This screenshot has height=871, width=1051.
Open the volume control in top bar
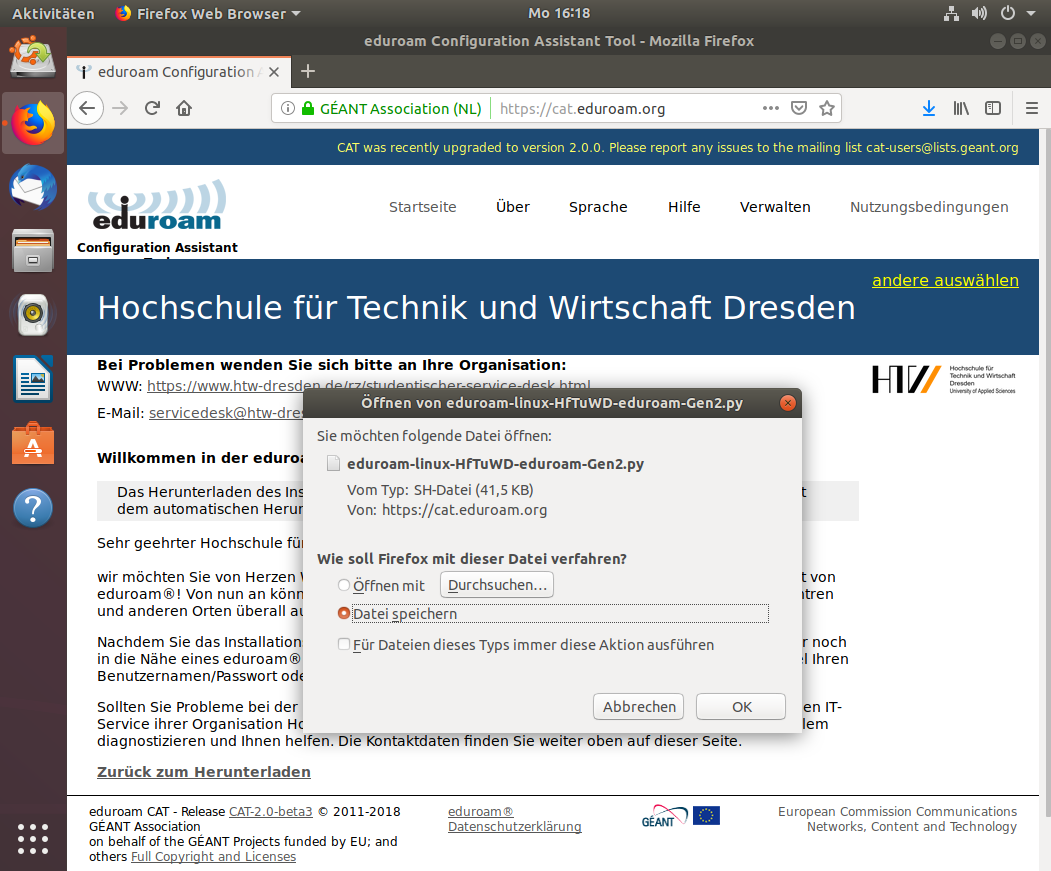[x=979, y=13]
